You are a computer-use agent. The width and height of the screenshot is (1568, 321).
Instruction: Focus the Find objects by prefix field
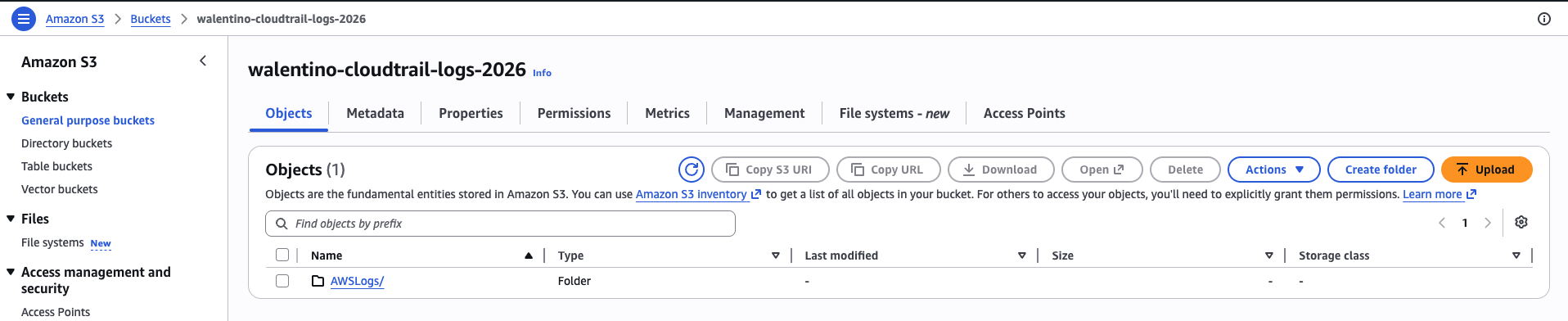500,224
